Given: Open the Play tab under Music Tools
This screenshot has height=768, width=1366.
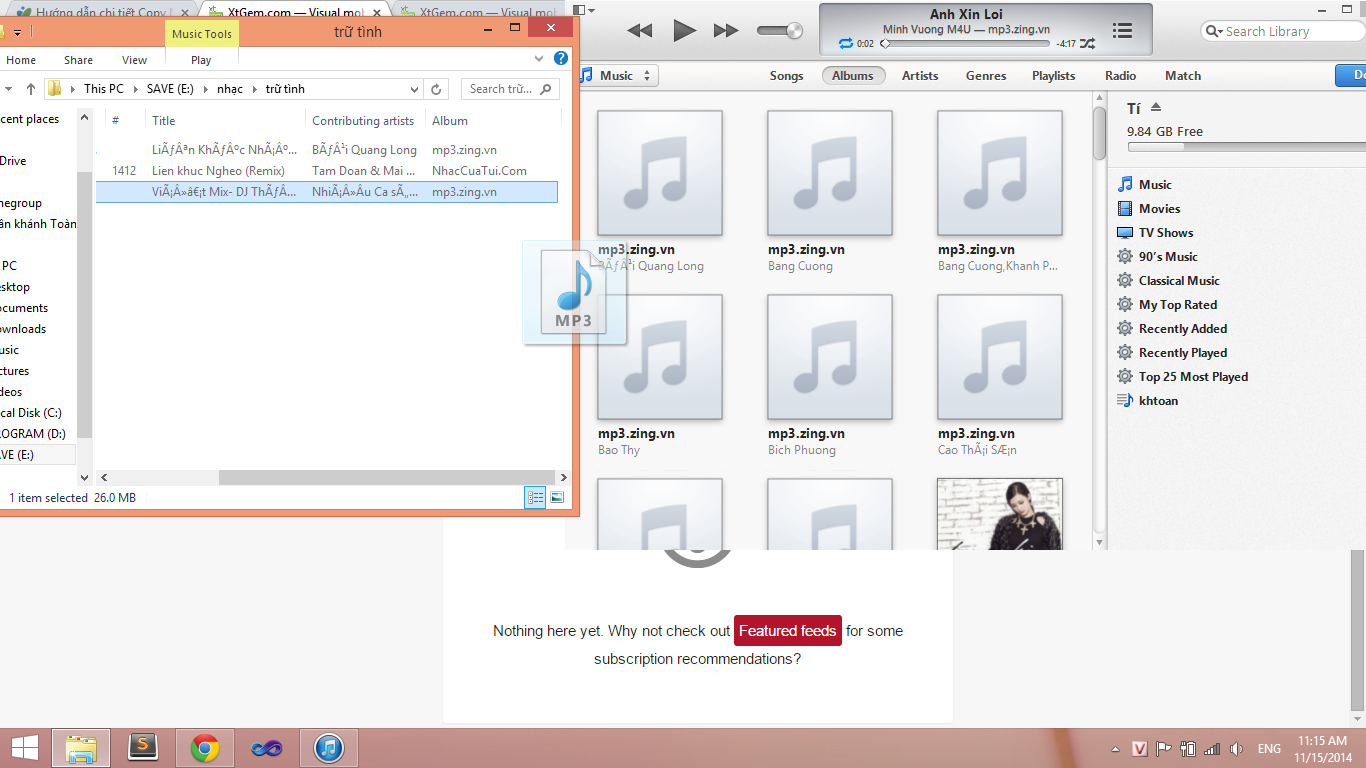Looking at the screenshot, I should pos(201,60).
